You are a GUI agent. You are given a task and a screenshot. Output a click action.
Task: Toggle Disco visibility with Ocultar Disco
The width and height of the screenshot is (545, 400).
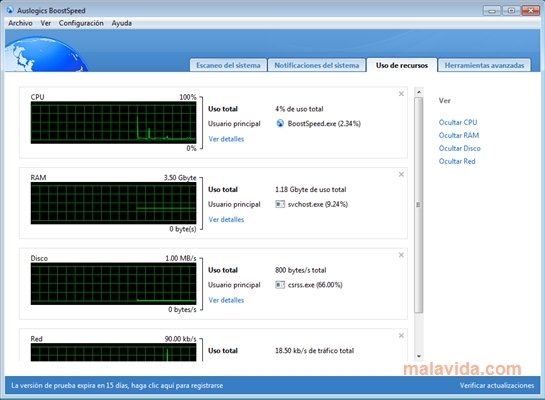coord(459,148)
